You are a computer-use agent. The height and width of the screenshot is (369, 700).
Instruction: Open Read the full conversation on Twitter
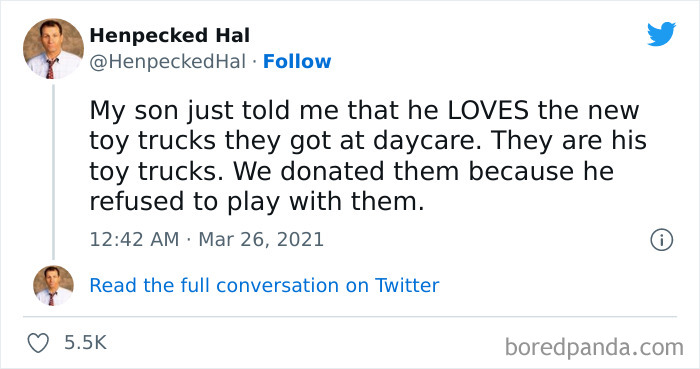(x=264, y=286)
